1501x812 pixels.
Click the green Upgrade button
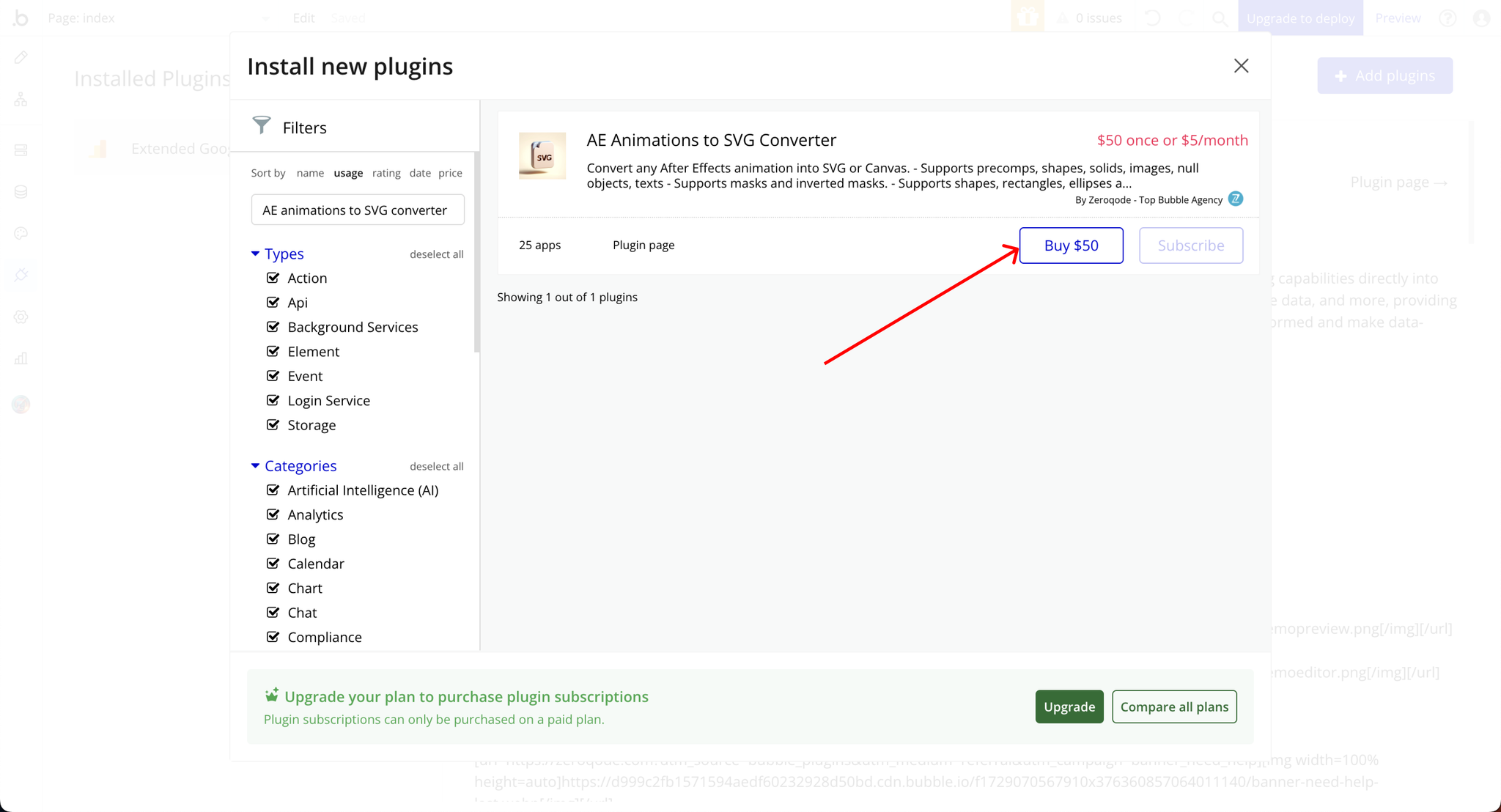tap(1069, 706)
